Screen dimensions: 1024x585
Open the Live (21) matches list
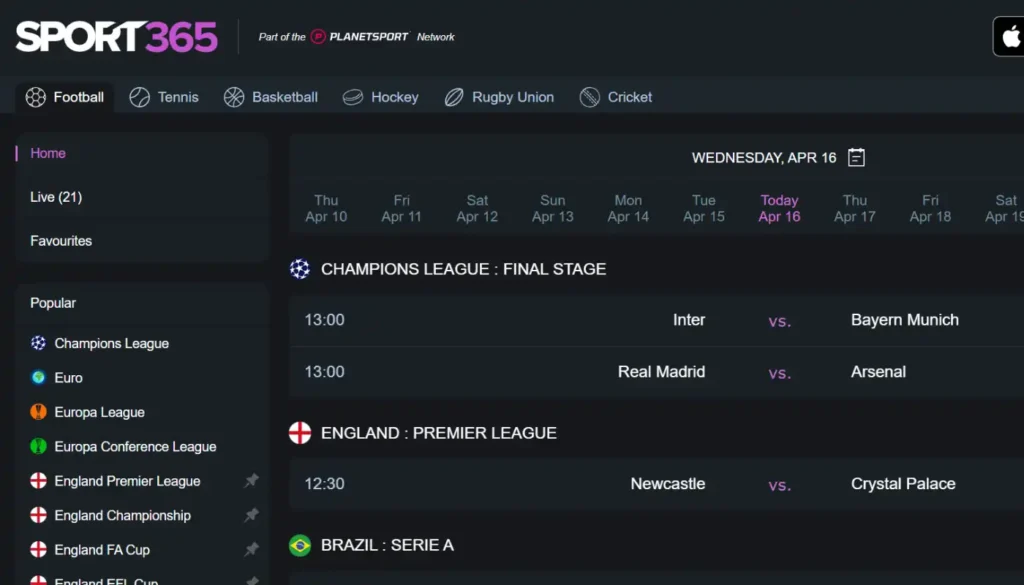[x=56, y=197]
